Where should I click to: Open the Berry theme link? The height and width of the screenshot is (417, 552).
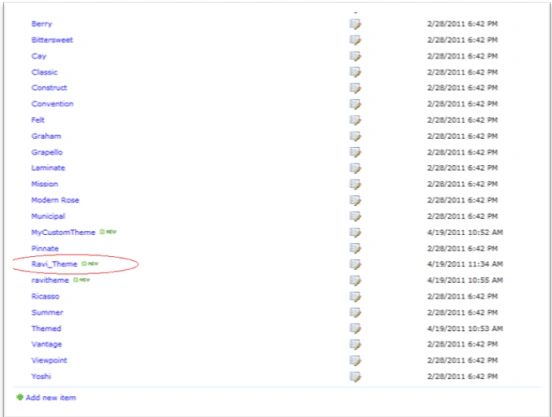(42, 24)
